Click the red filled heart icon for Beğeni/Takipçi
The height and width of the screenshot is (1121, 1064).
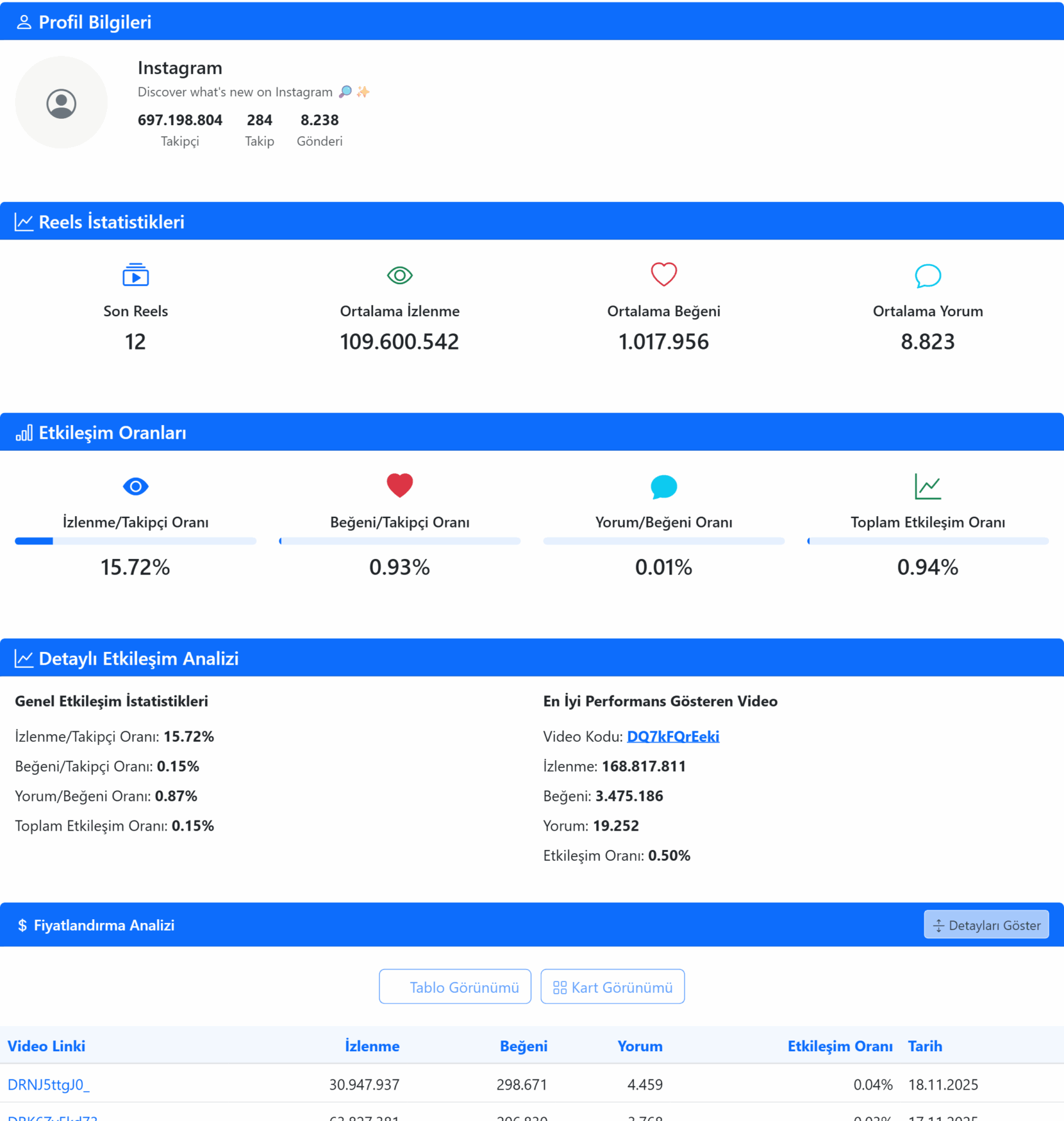pyautogui.click(x=399, y=485)
